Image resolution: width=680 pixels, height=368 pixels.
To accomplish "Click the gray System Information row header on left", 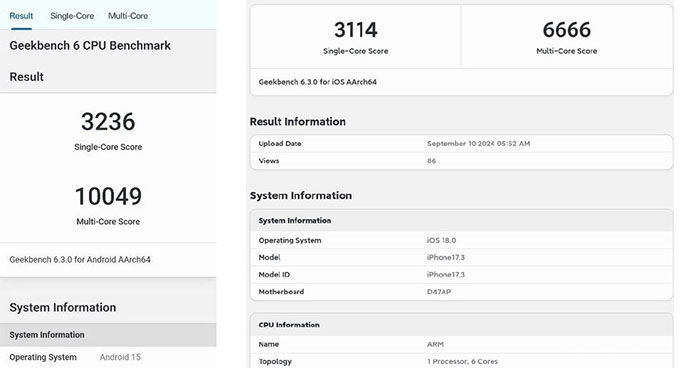I will click(108, 335).
